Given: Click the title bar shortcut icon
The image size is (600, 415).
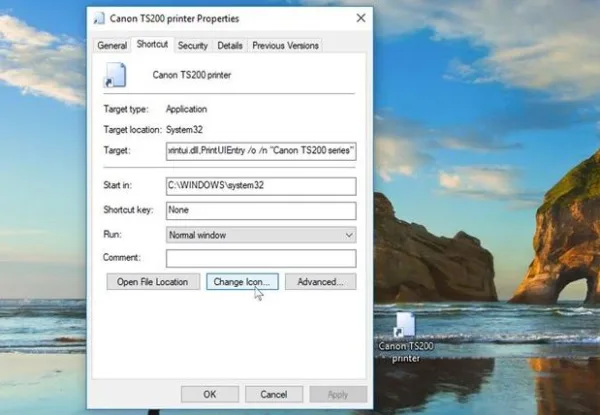Looking at the screenshot, I should coord(99,18).
